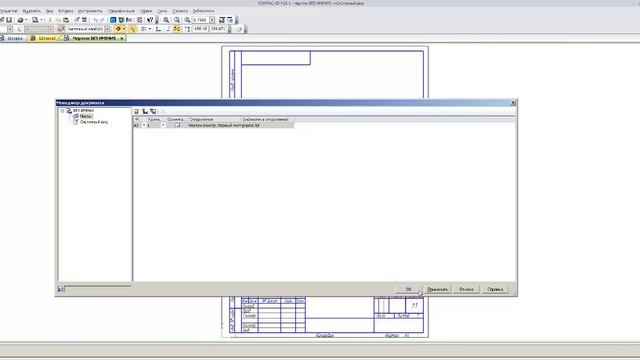
Task: Open the Окно menu
Action: pos(162,11)
